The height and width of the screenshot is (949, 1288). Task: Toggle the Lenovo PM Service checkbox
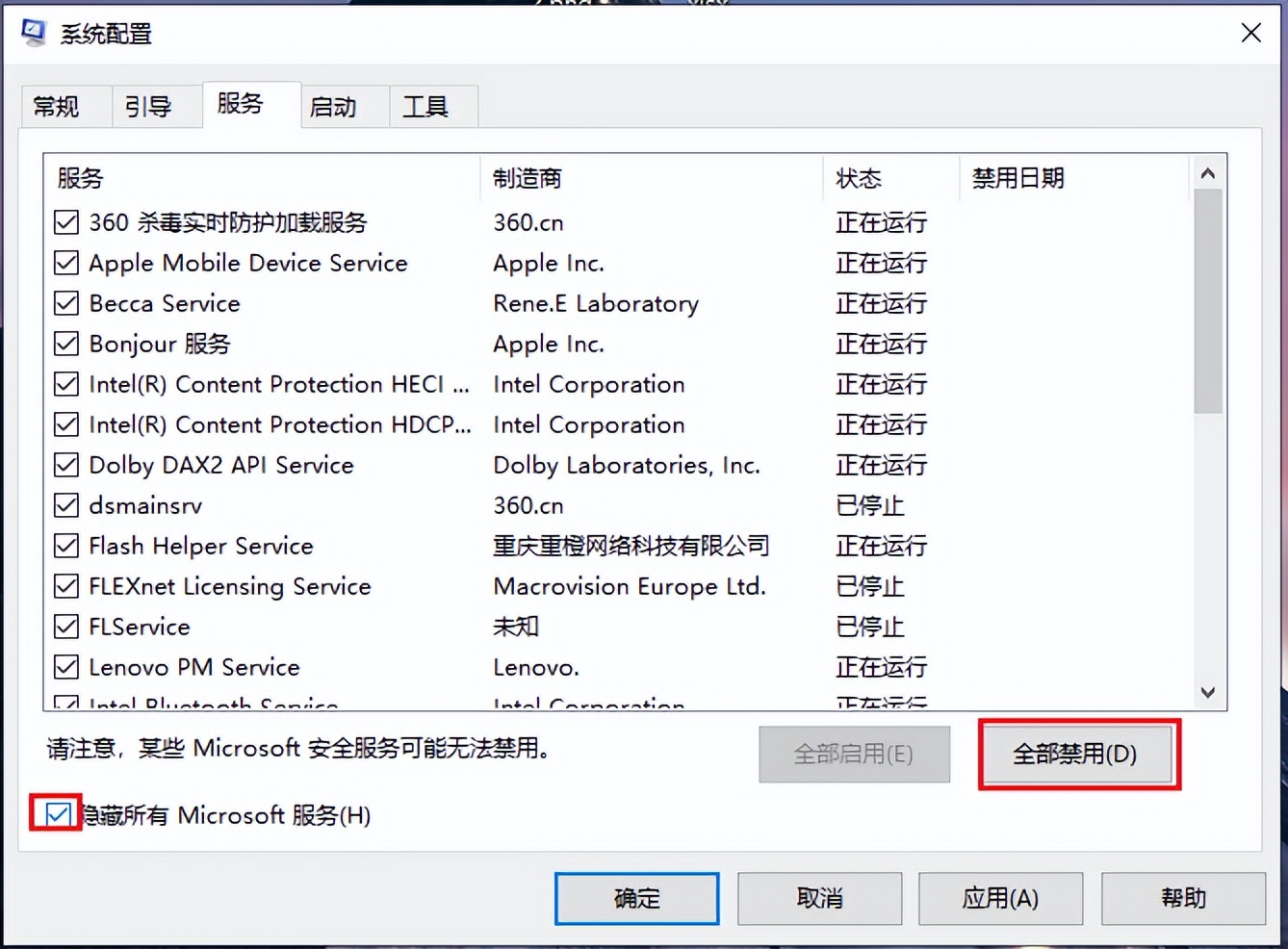65,667
